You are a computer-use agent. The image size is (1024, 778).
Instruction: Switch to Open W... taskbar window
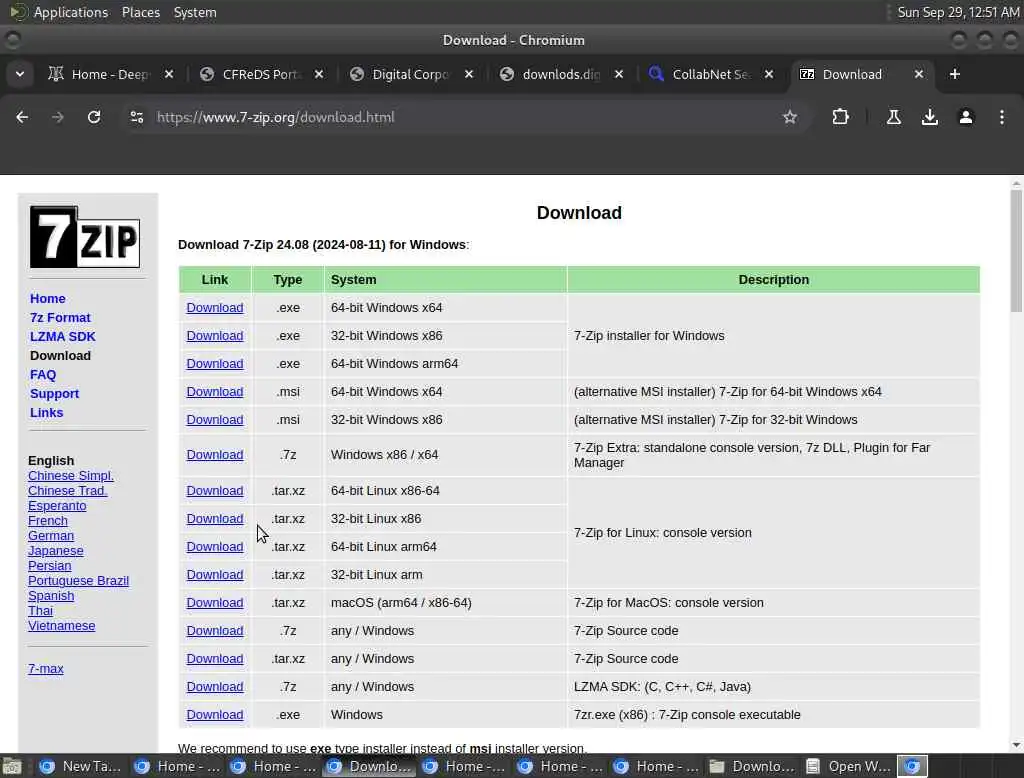click(x=848, y=766)
